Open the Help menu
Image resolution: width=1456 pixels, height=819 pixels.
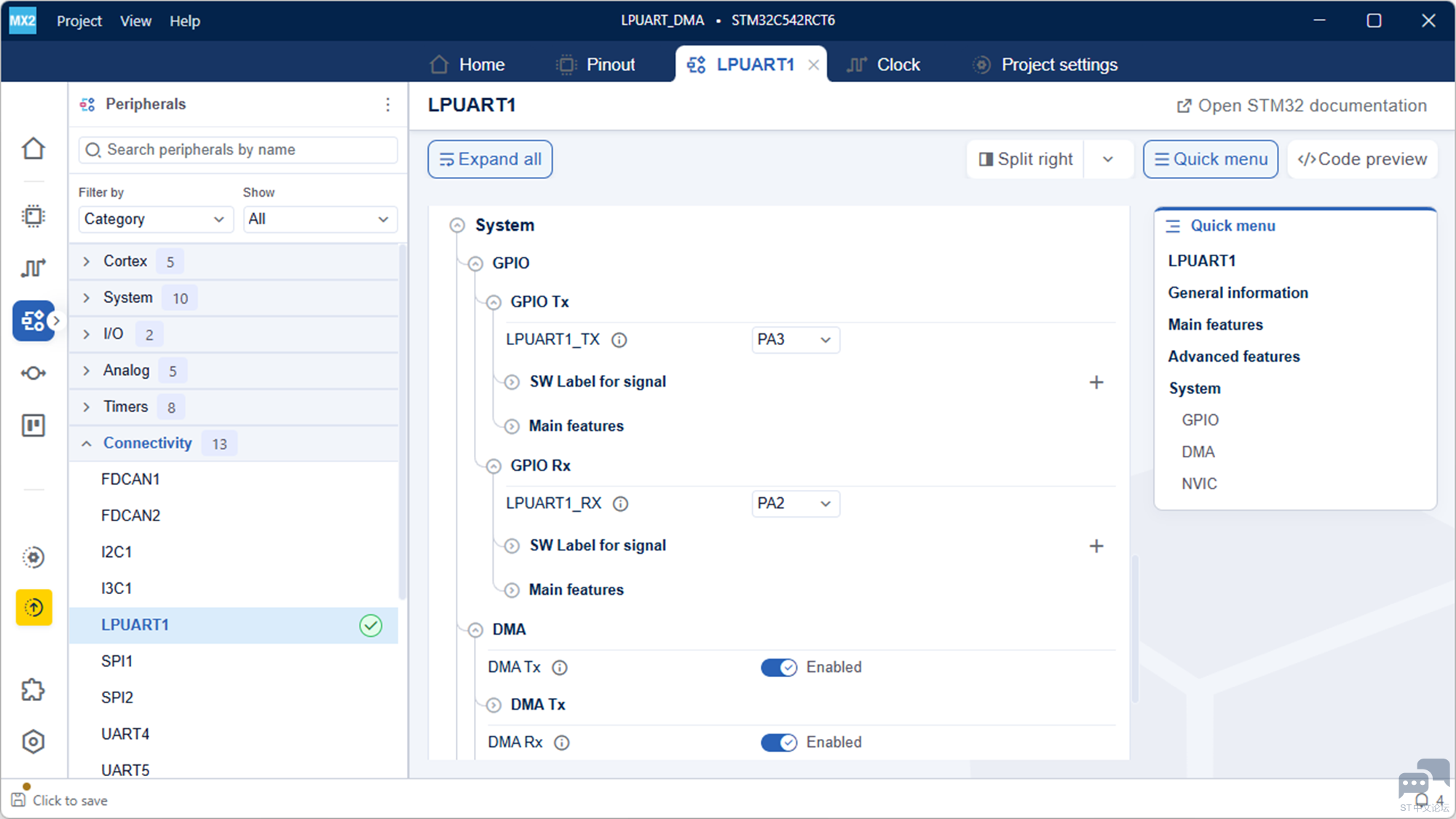coord(185,21)
